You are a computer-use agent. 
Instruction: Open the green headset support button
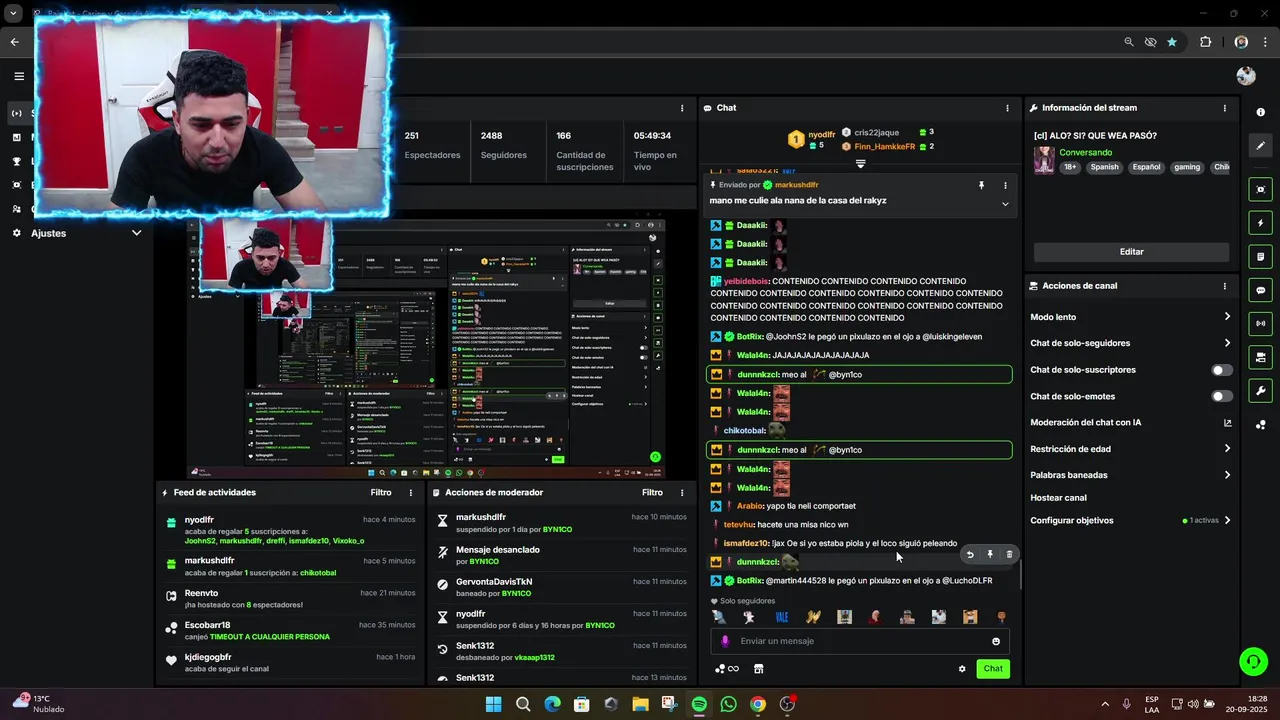click(x=1253, y=661)
